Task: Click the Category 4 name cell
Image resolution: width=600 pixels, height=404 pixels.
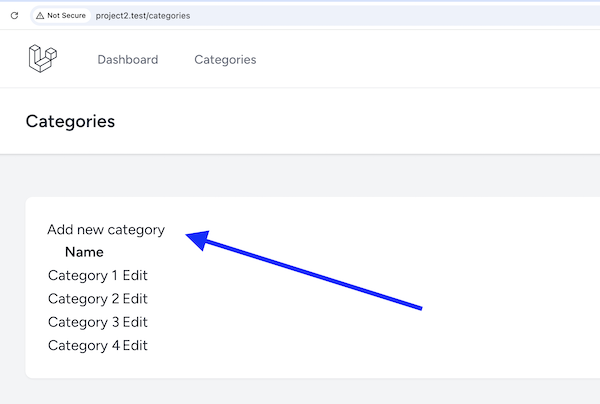Action: point(84,345)
